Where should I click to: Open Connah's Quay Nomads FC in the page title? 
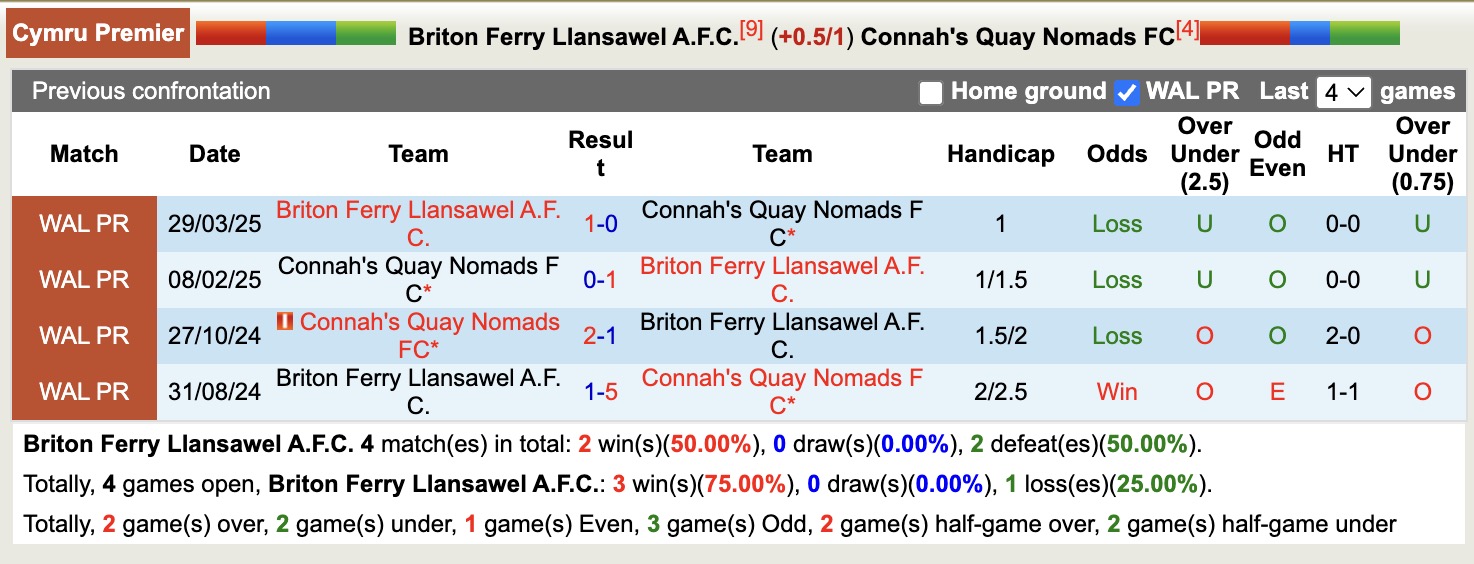tap(1017, 37)
